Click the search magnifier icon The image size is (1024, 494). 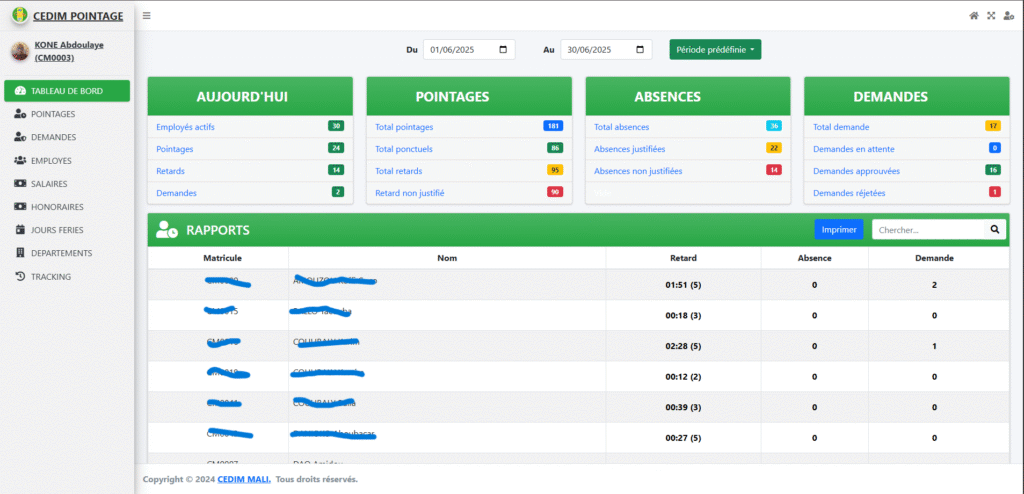[x=995, y=229]
